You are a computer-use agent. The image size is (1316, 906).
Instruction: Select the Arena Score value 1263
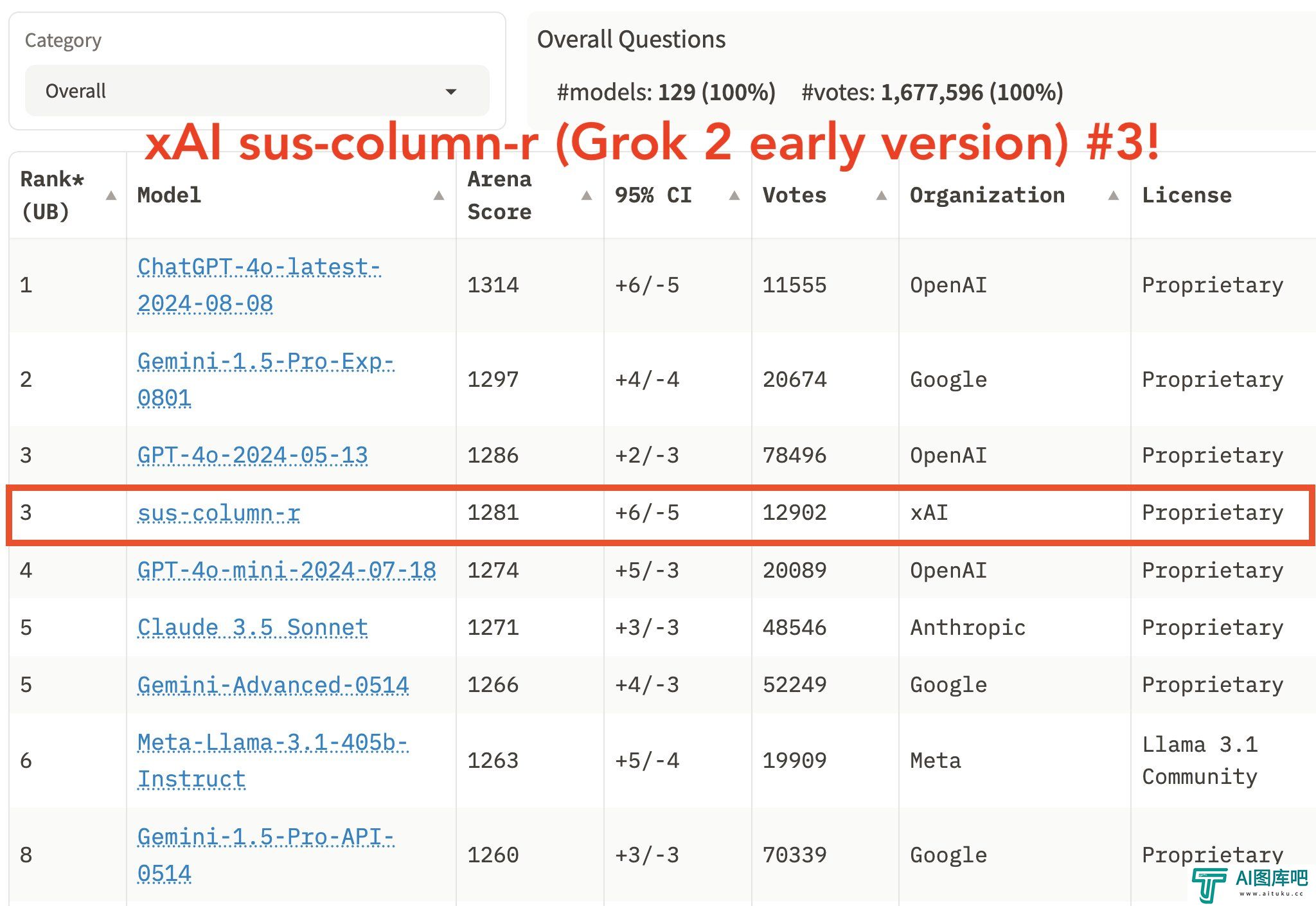(493, 761)
